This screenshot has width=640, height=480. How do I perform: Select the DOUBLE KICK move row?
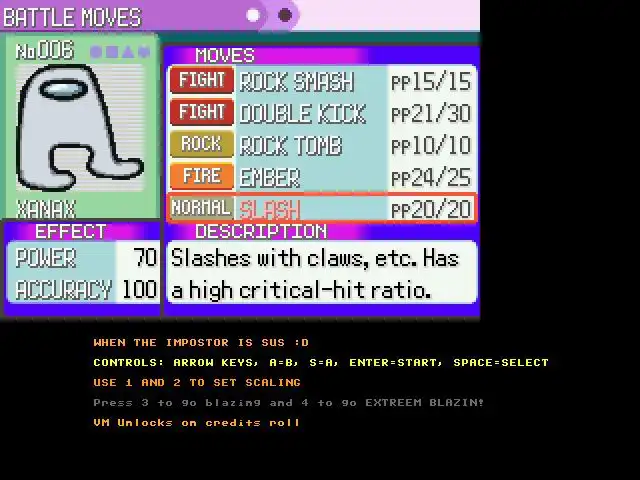coord(322,112)
